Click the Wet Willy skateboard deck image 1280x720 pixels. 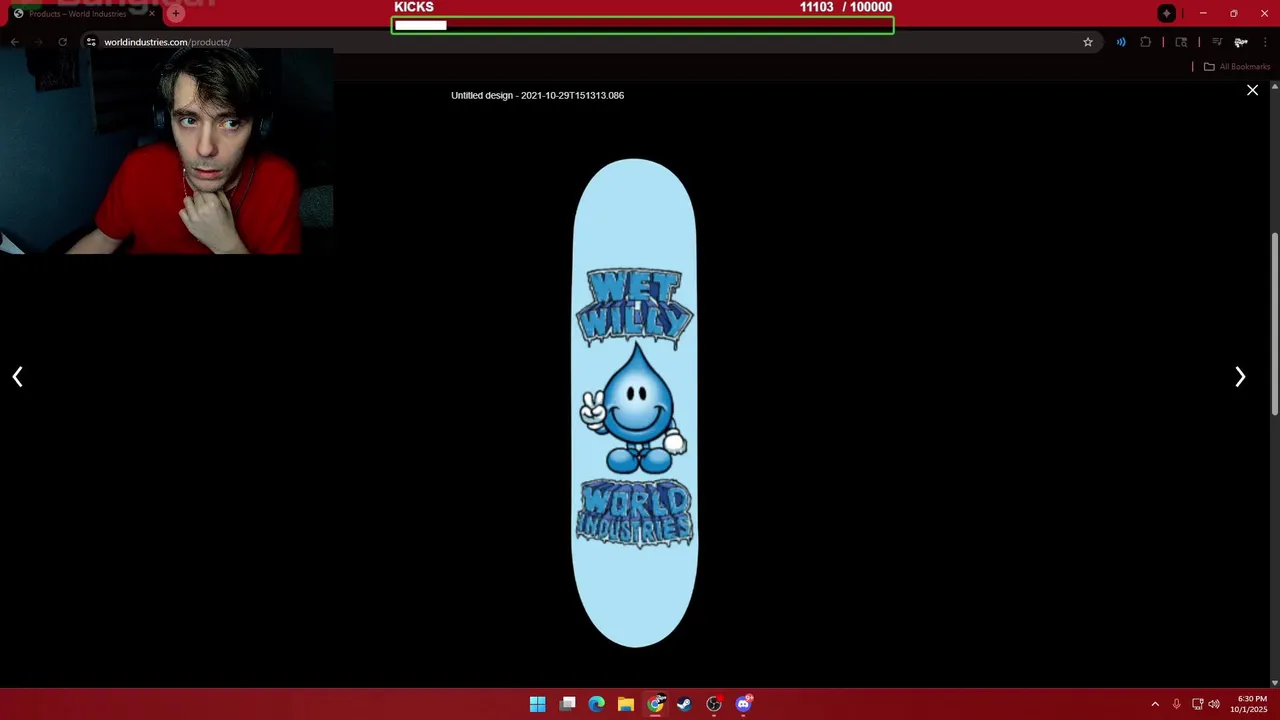[634, 403]
